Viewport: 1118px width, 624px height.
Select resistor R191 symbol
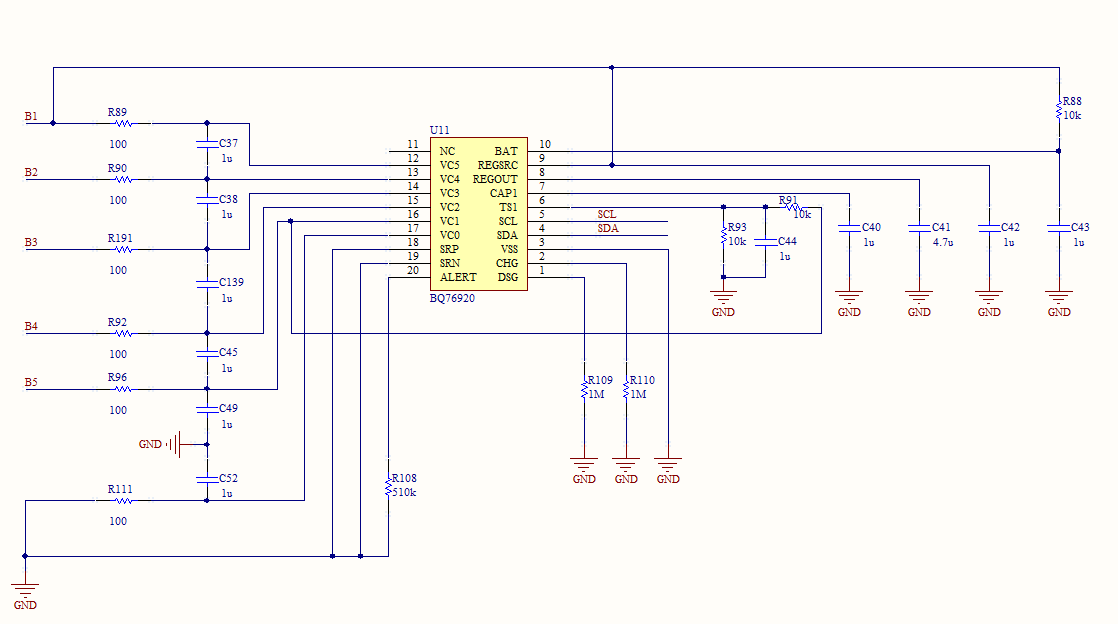coord(123,250)
